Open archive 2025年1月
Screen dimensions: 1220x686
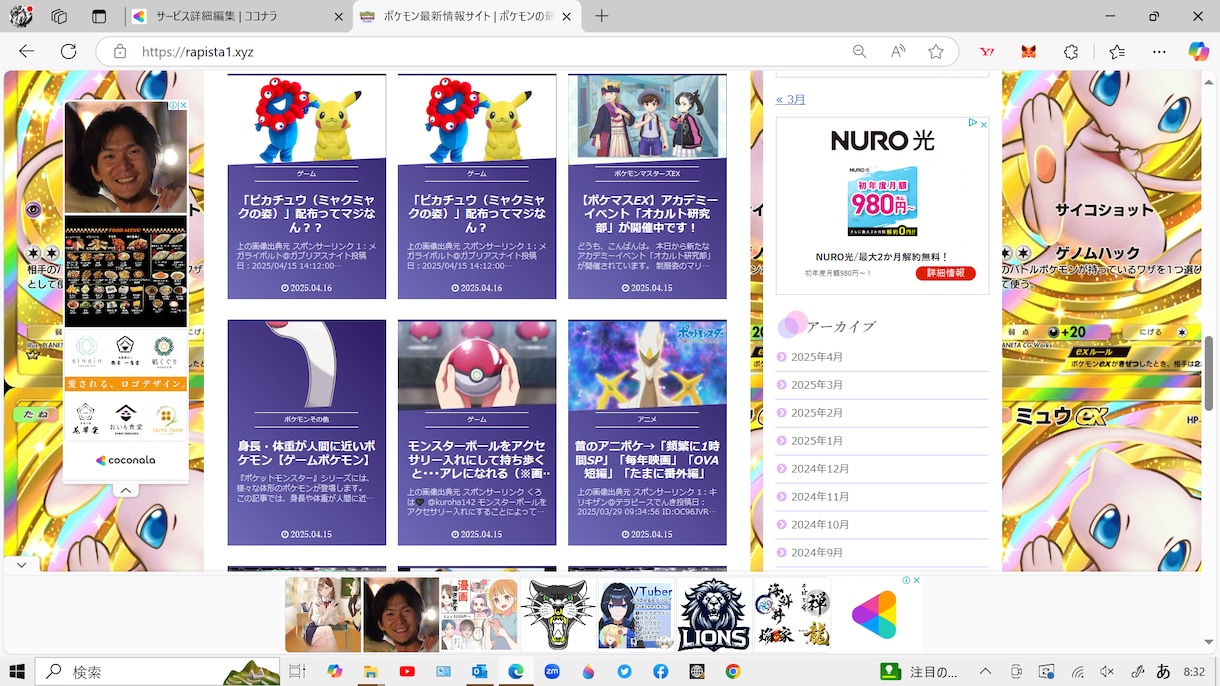pos(817,441)
